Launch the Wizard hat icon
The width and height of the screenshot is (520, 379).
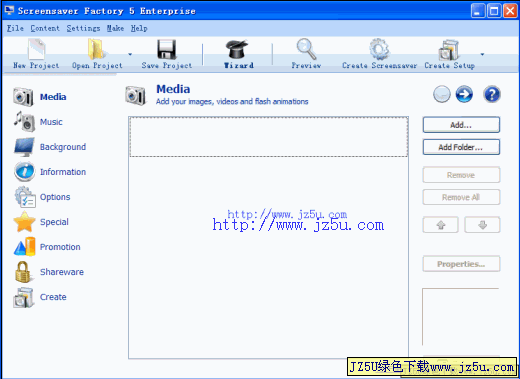point(237,49)
